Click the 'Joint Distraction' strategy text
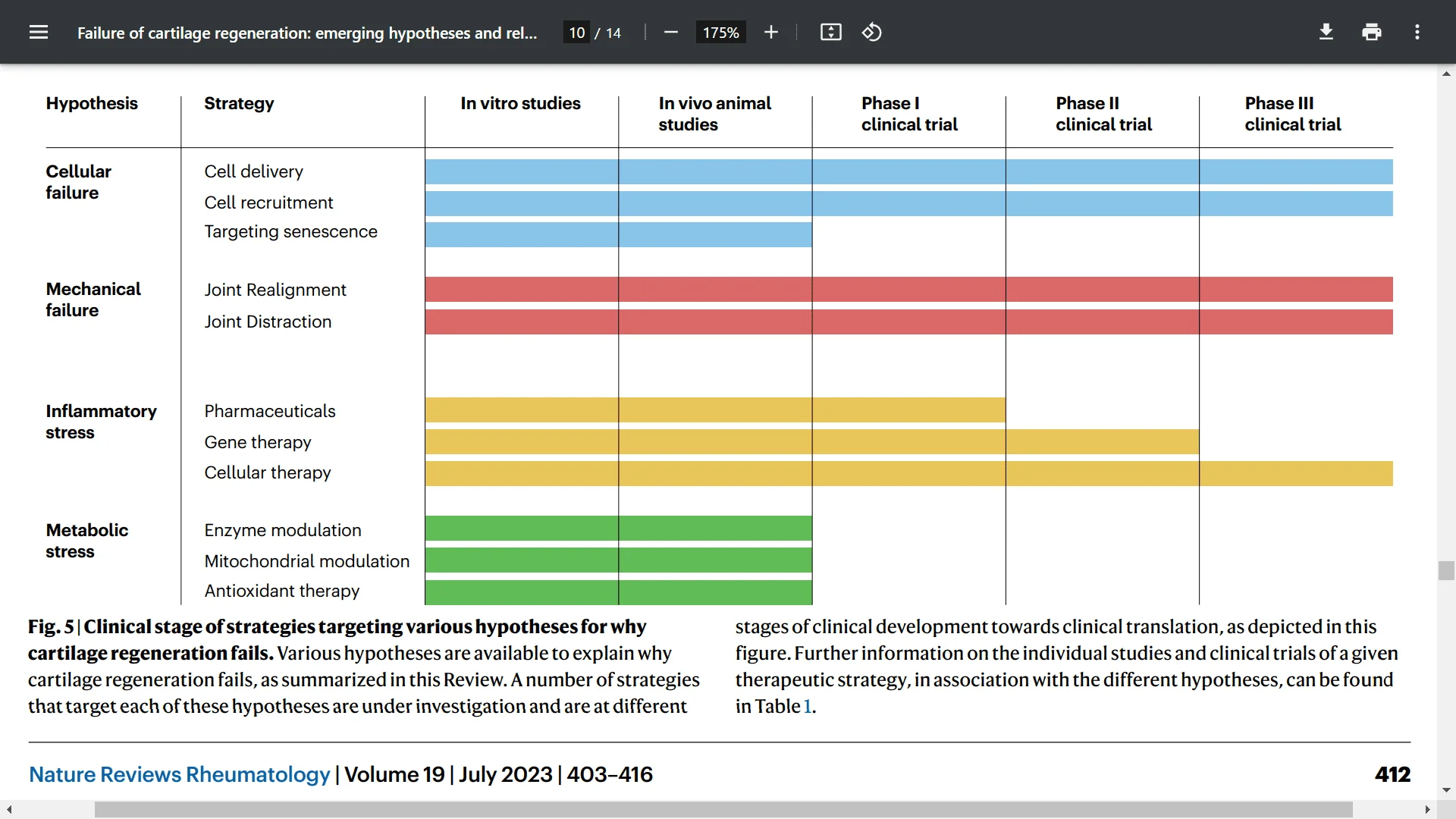This screenshot has width=1456, height=819. click(268, 322)
